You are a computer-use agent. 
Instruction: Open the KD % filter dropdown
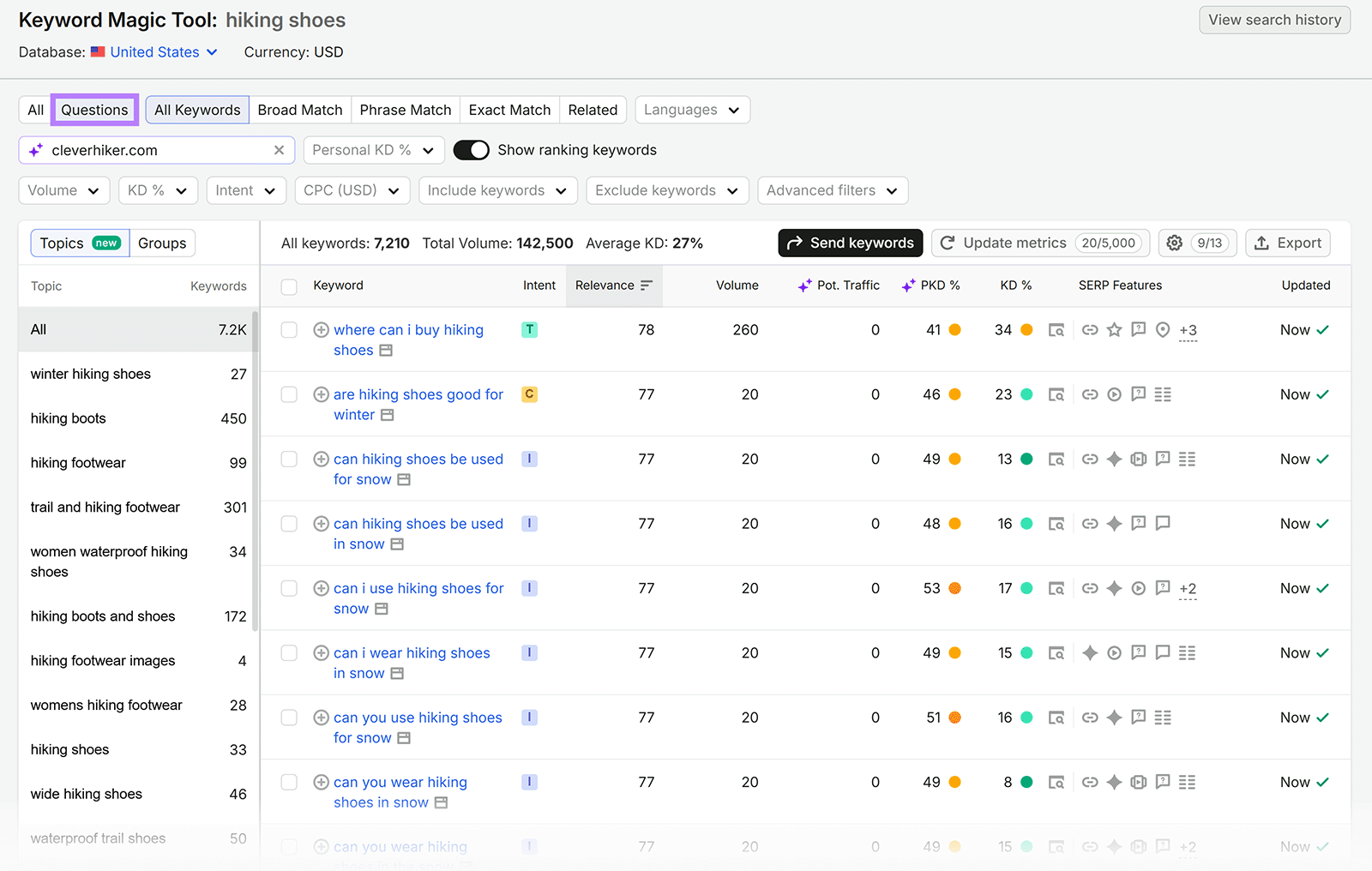(159, 190)
